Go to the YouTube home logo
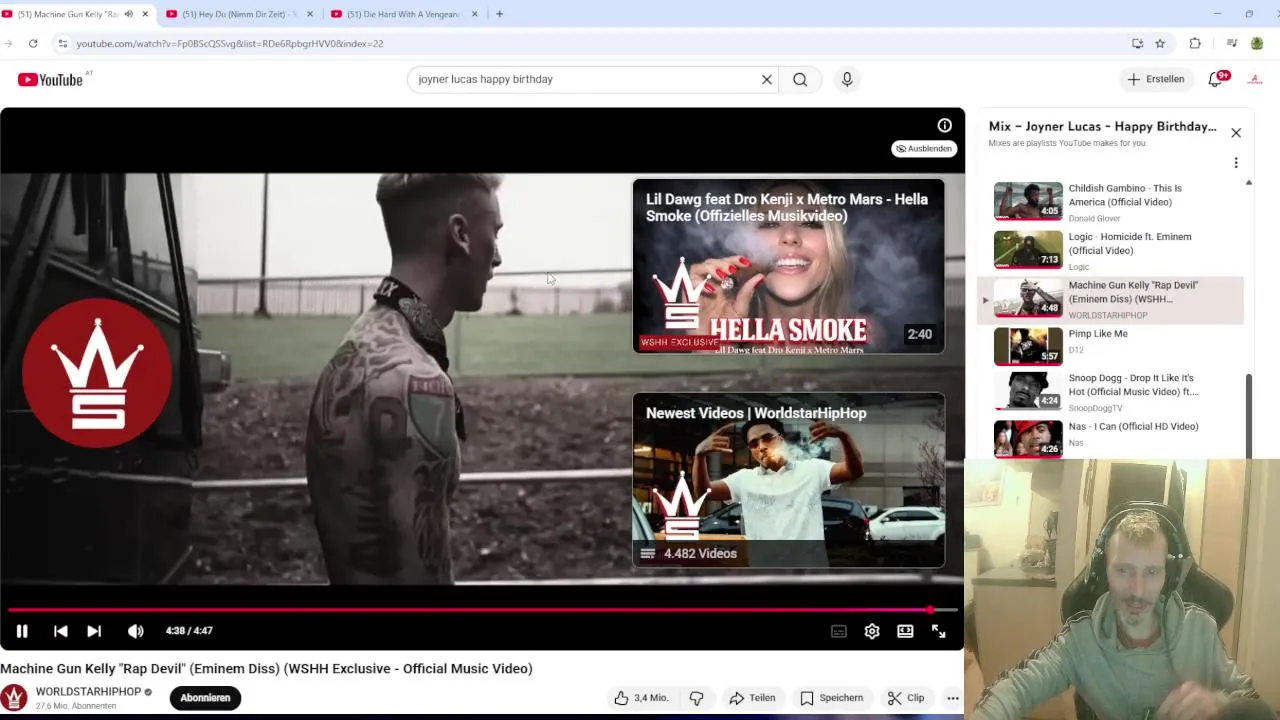The height and width of the screenshot is (720, 1280). coord(50,79)
